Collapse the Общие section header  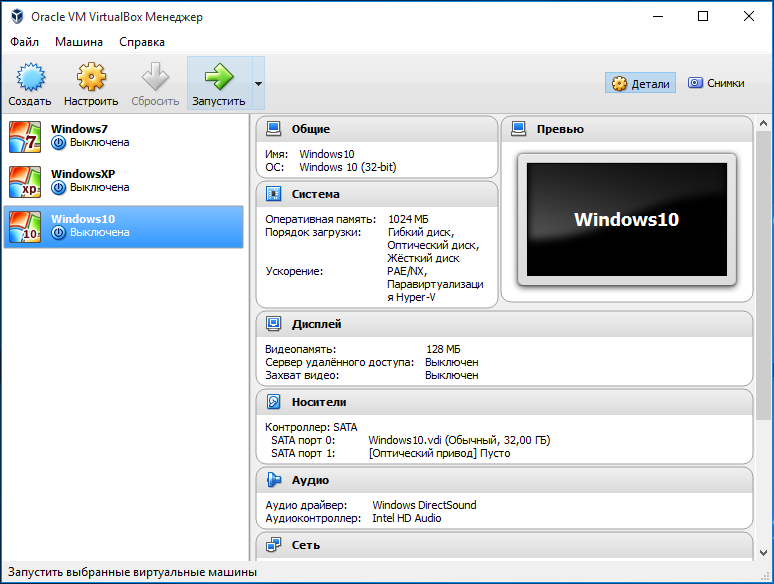pyautogui.click(x=377, y=129)
